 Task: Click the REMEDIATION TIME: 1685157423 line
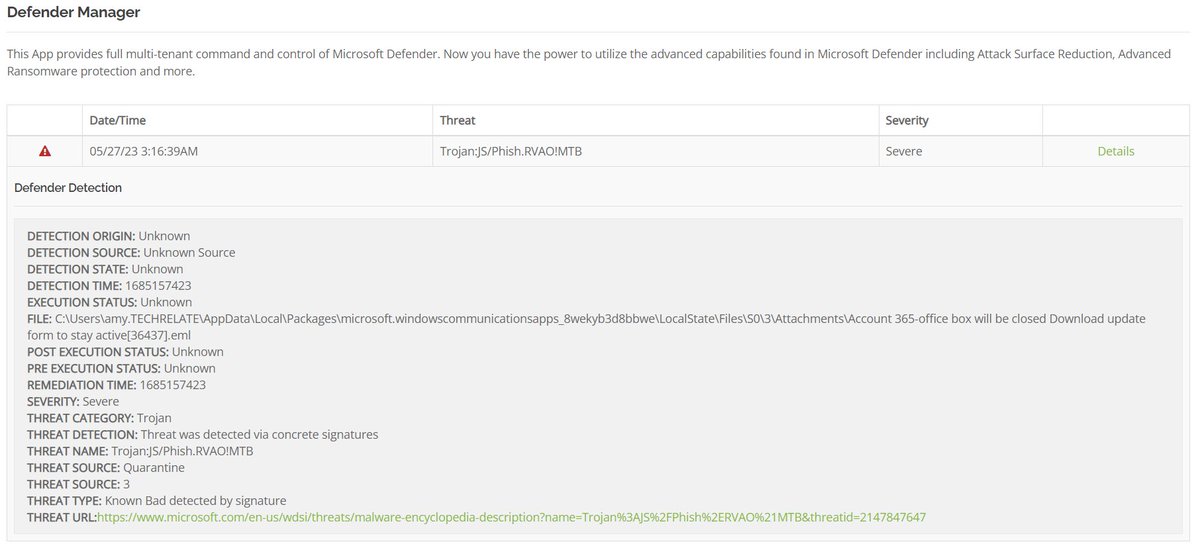116,384
